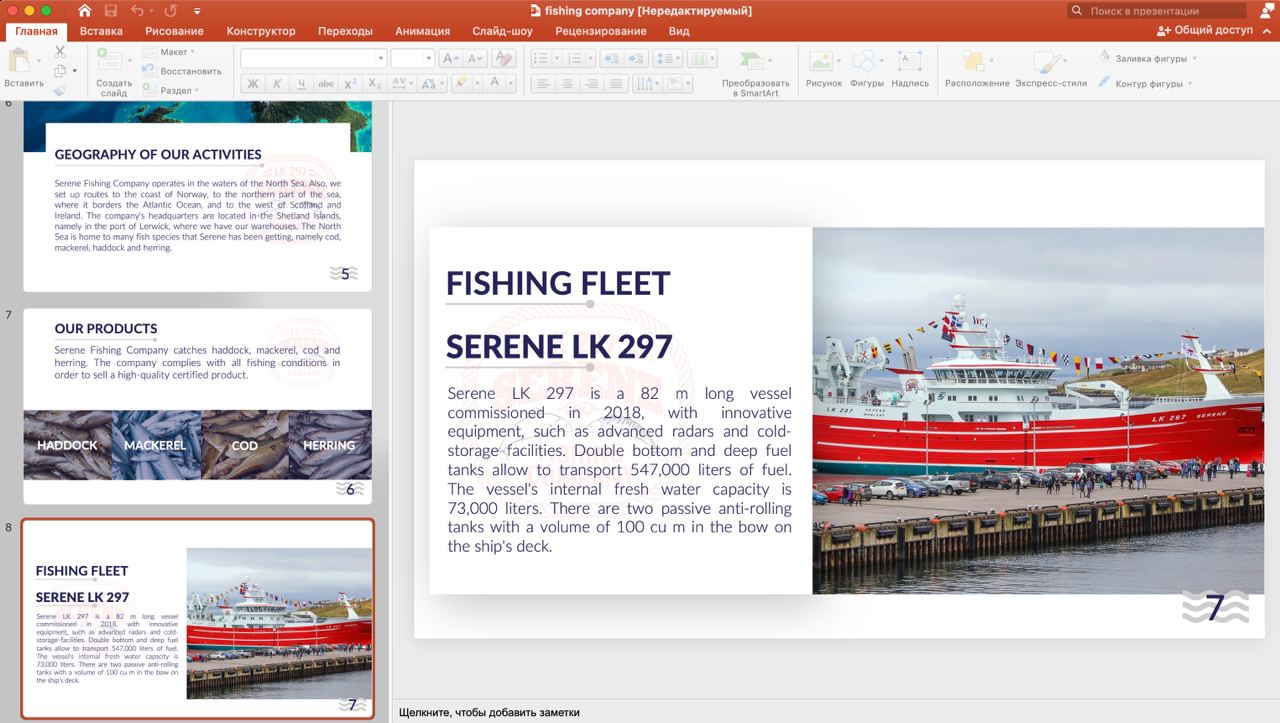Switch to the Вставка tab

(101, 31)
